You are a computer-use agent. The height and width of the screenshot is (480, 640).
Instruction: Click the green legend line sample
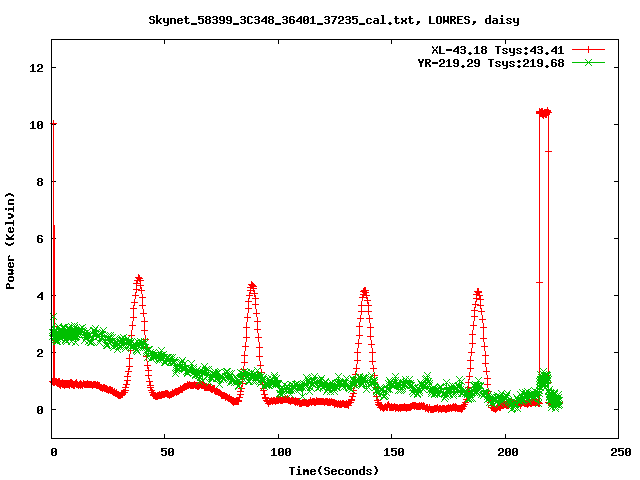pyautogui.click(x=588, y=62)
